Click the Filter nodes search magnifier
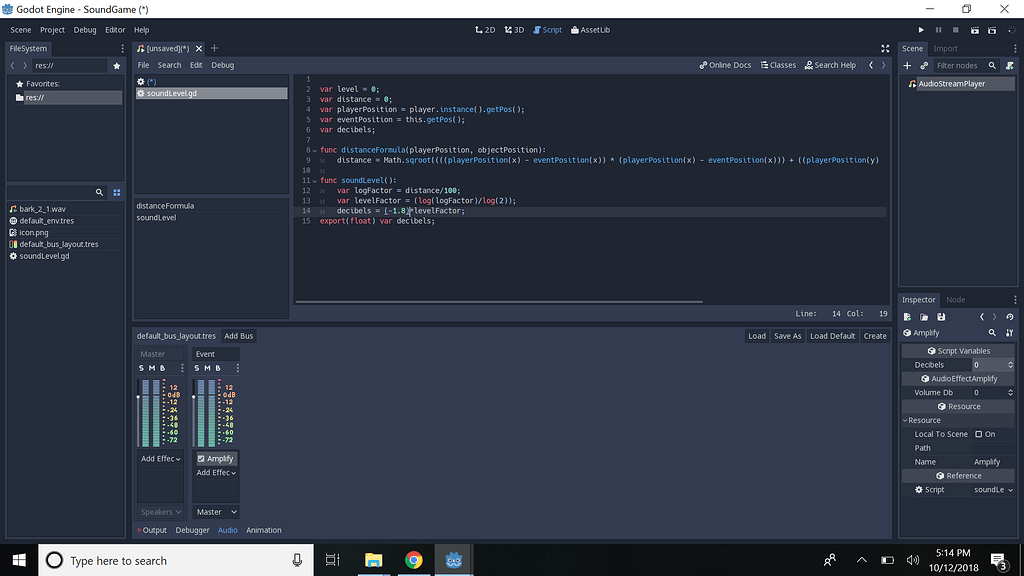Screen dimensions: 1024x576 (992, 65)
